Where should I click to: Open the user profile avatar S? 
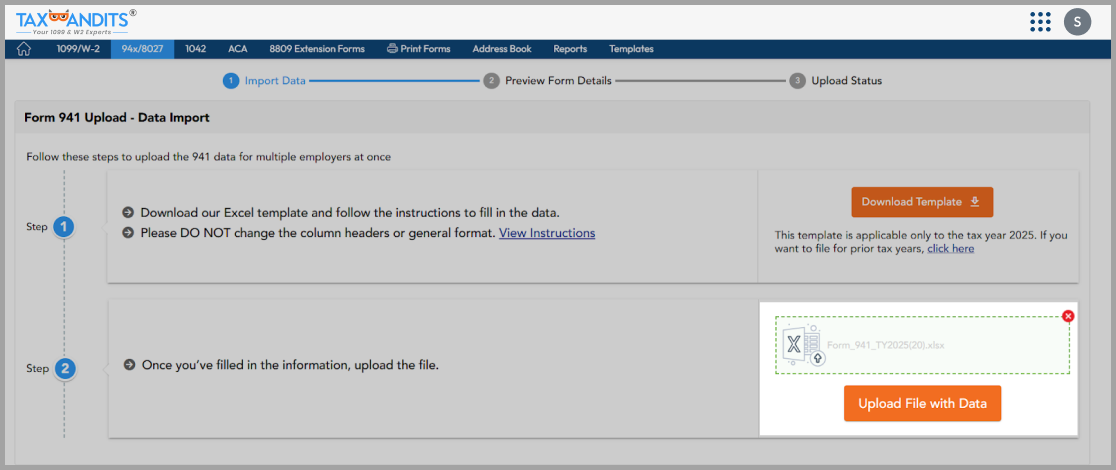coord(1077,21)
